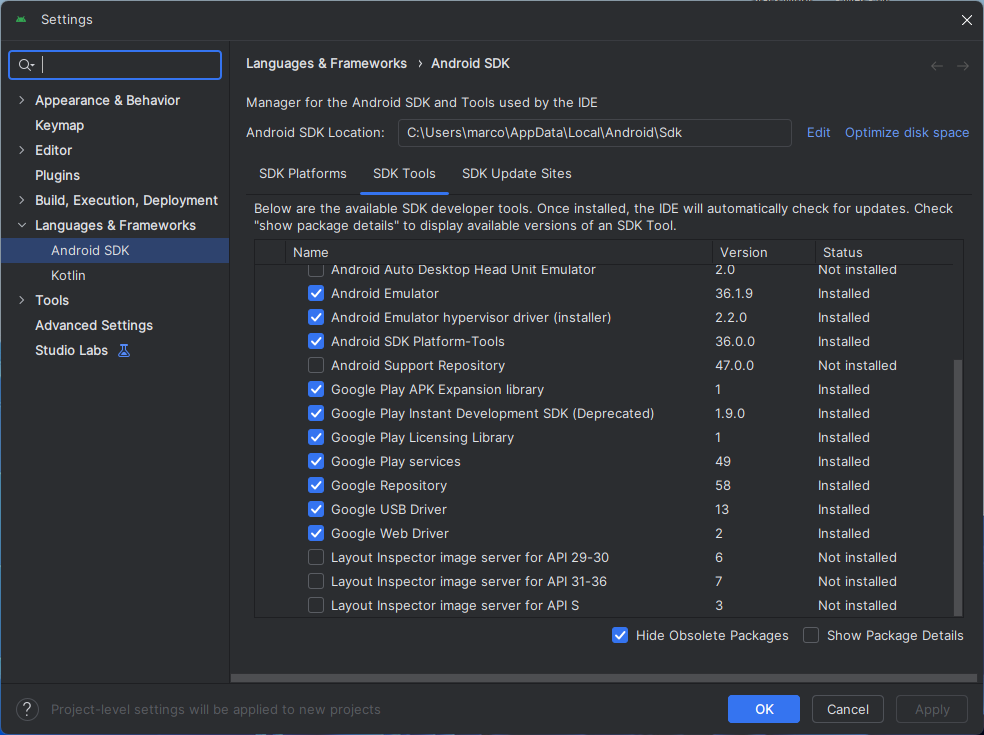984x735 pixels.
Task: Select Kotlin in the settings tree
Action: point(68,275)
